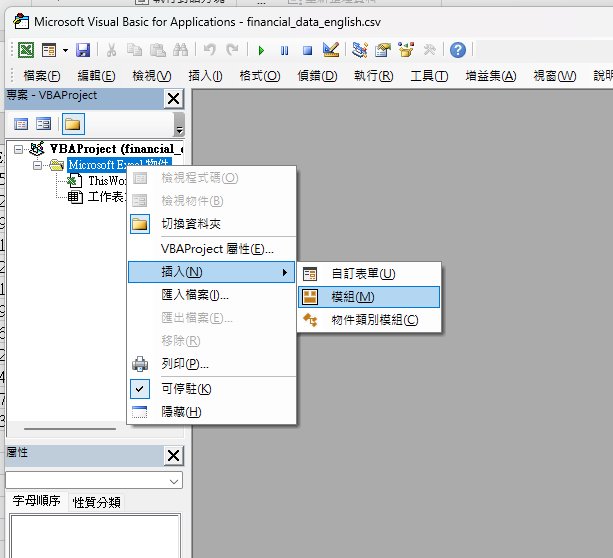Open Help question mark icon
The width and height of the screenshot is (613, 558).
pyautogui.click(x=457, y=50)
